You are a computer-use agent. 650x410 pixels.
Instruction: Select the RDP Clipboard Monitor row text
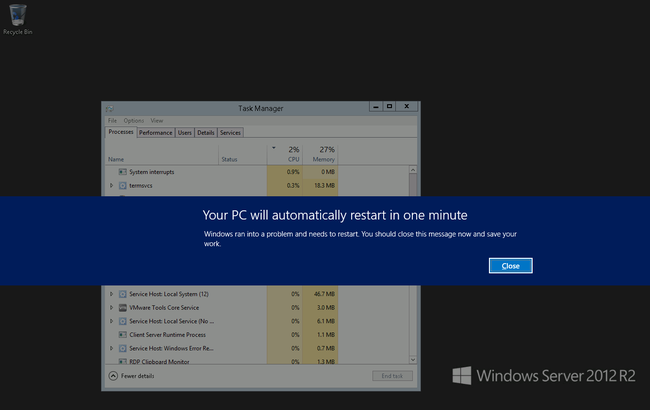tap(159, 361)
